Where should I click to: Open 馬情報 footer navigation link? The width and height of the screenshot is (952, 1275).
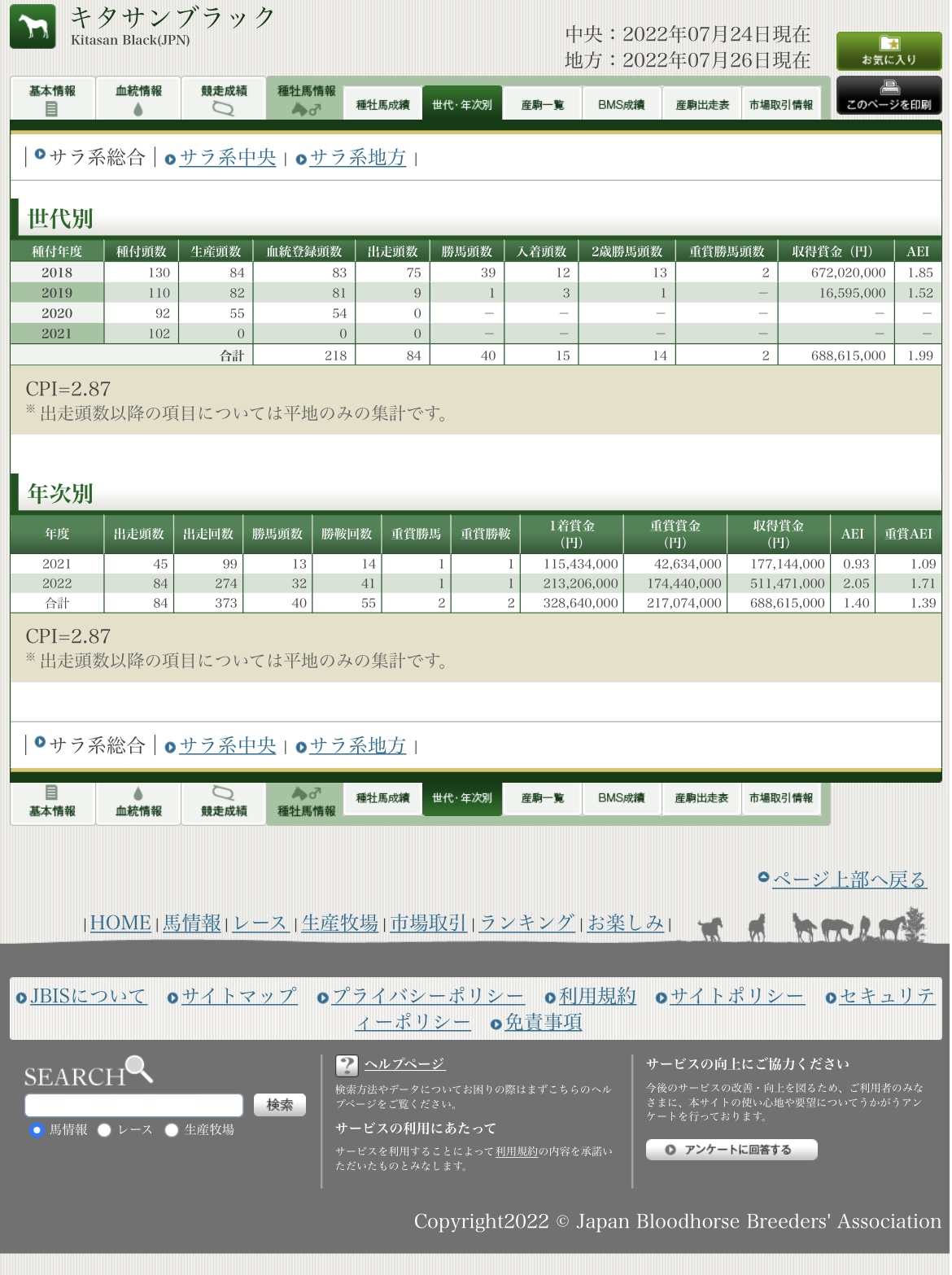[192, 923]
